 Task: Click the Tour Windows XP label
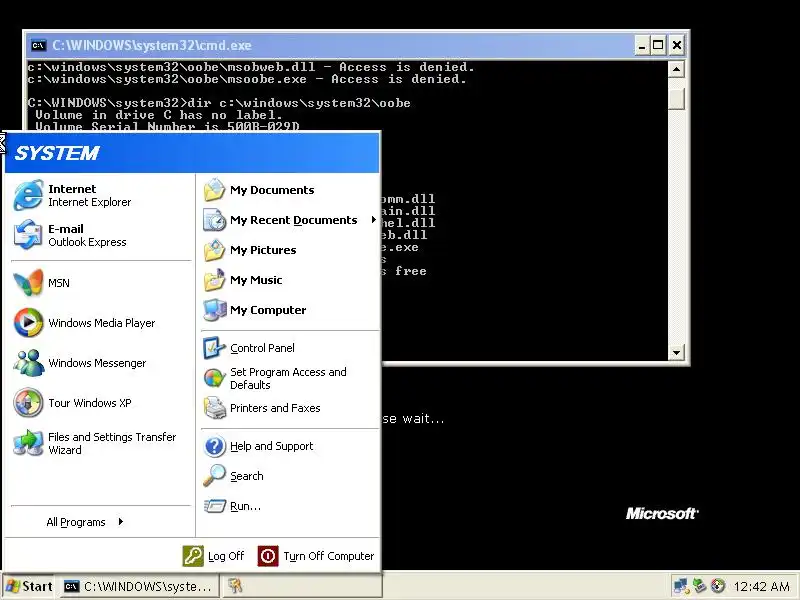[x=90, y=403]
